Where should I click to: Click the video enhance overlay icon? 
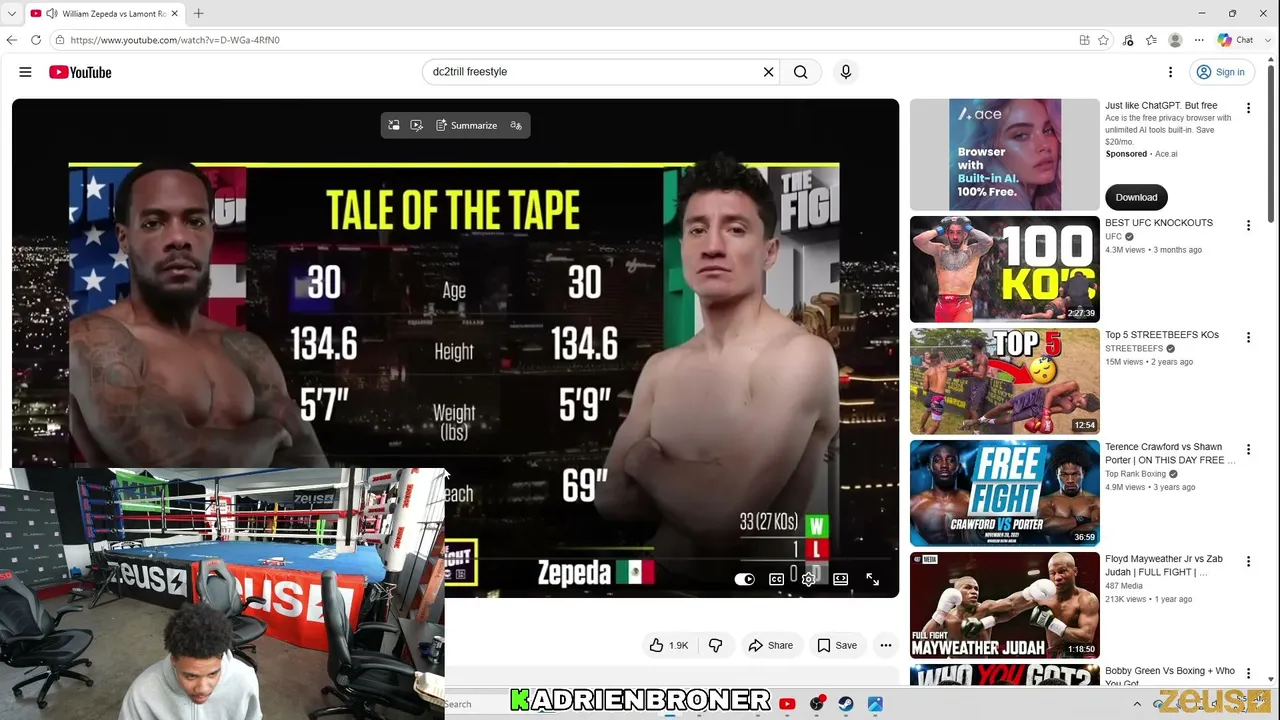(417, 125)
